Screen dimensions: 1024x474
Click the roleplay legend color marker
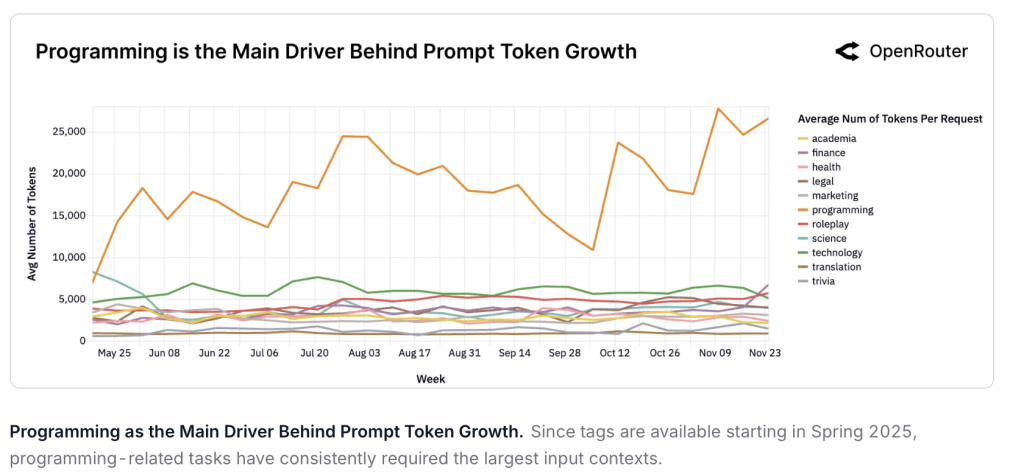pyautogui.click(x=803, y=225)
